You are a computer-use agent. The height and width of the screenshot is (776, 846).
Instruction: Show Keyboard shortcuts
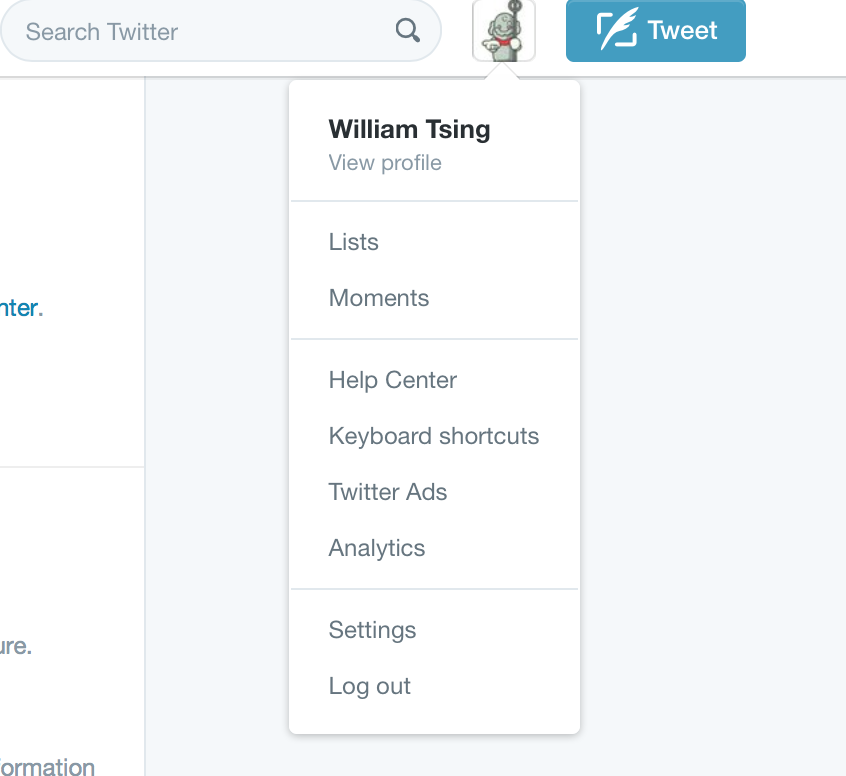[x=434, y=436]
